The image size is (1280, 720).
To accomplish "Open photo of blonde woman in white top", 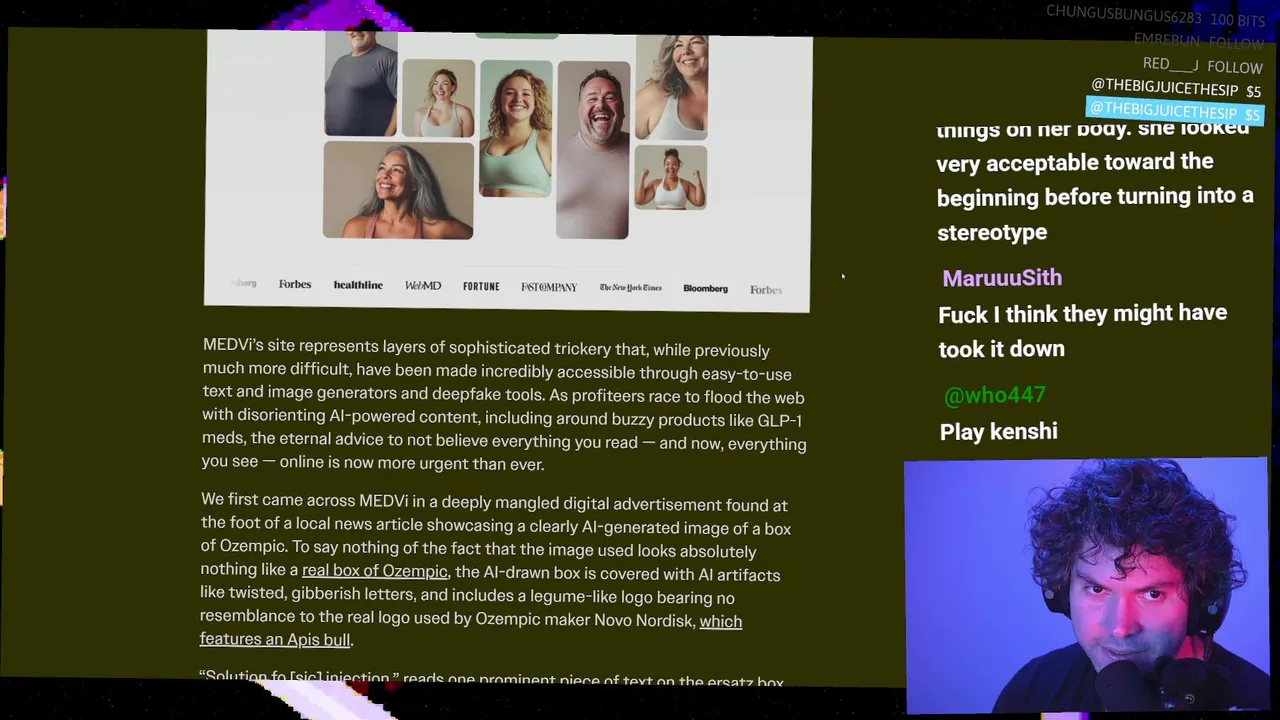I will [438, 98].
